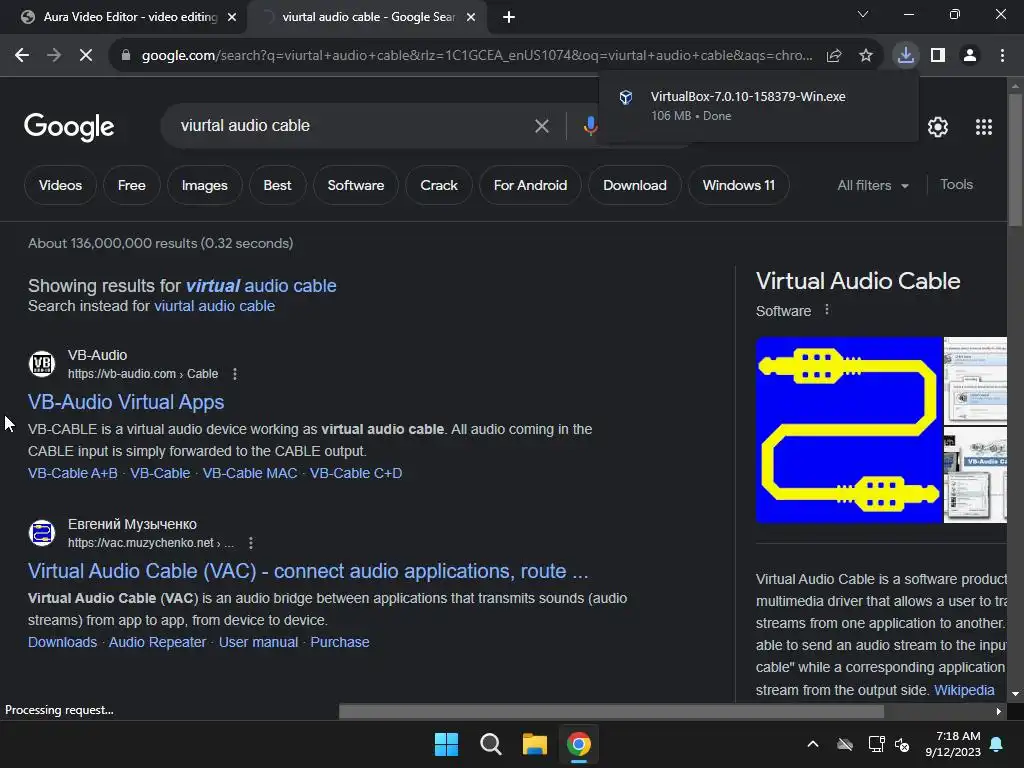Open User manual sitelink

(259, 643)
